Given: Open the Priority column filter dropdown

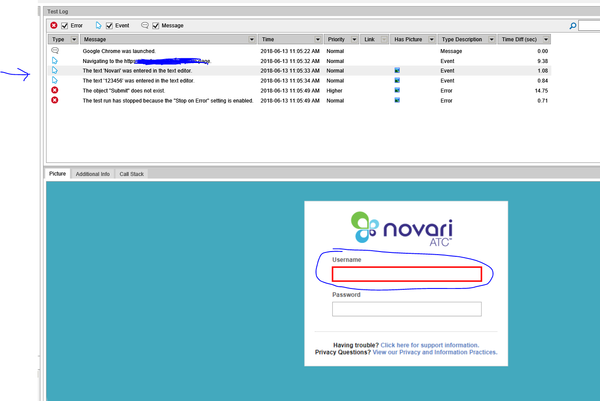Looking at the screenshot, I should click(354, 39).
